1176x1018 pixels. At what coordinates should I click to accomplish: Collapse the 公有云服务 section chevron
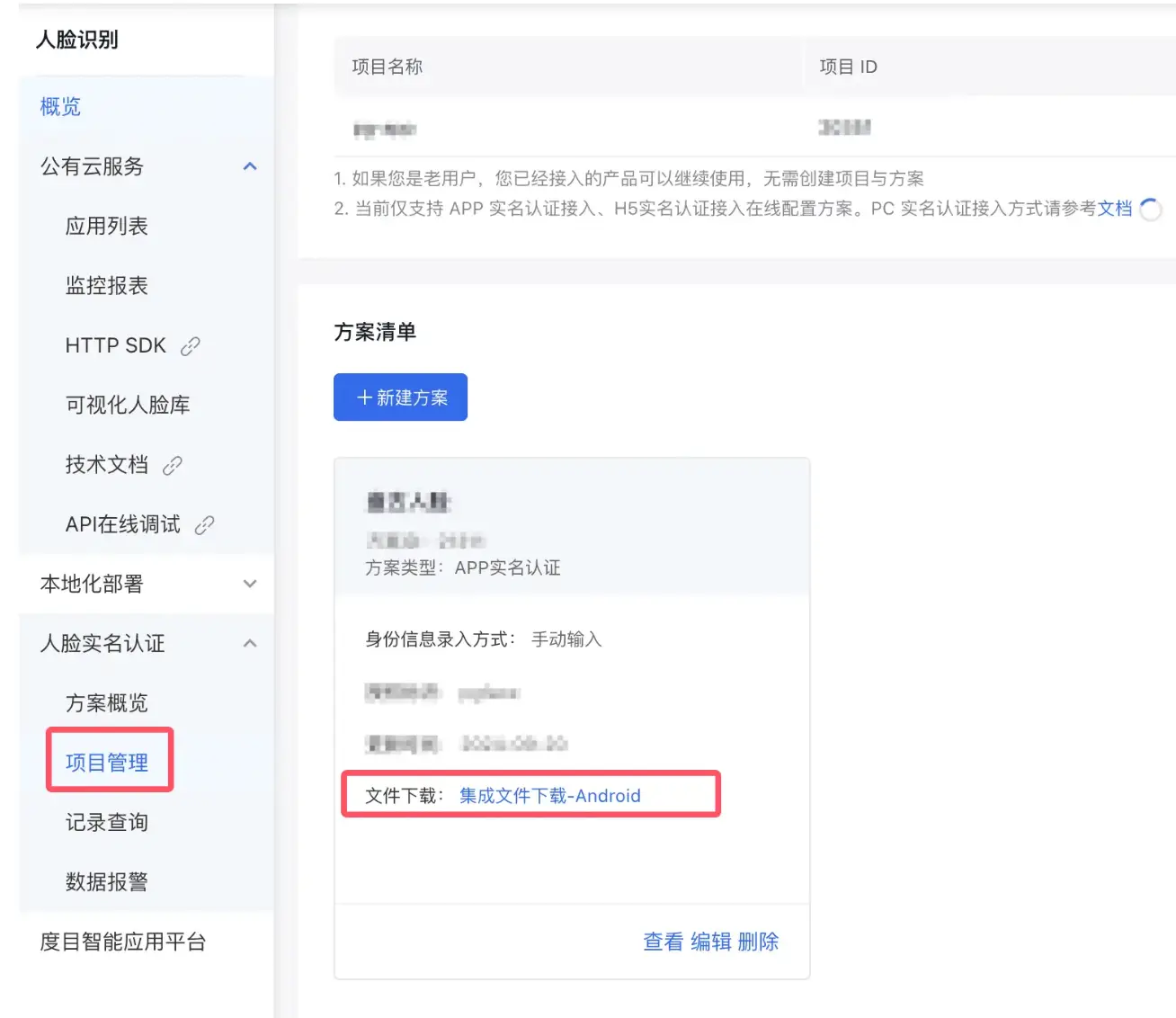pos(250,166)
